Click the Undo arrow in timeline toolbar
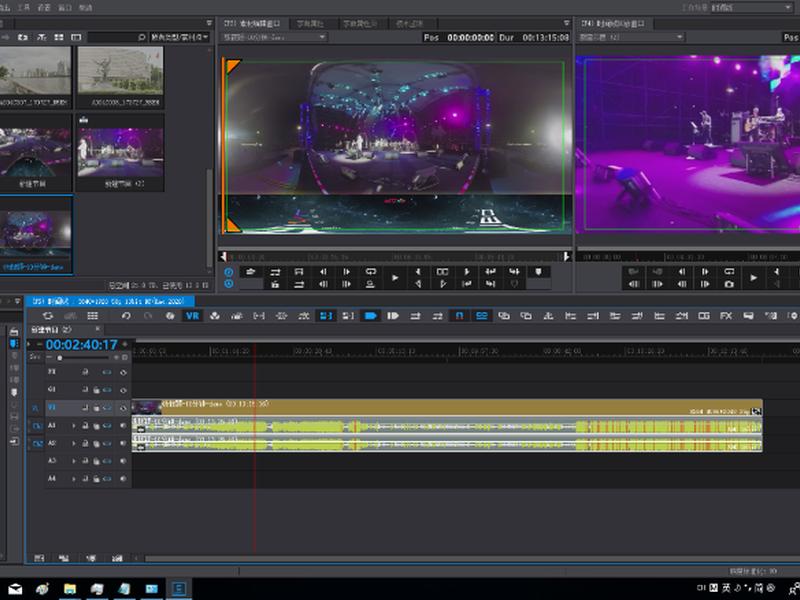 click(126, 316)
